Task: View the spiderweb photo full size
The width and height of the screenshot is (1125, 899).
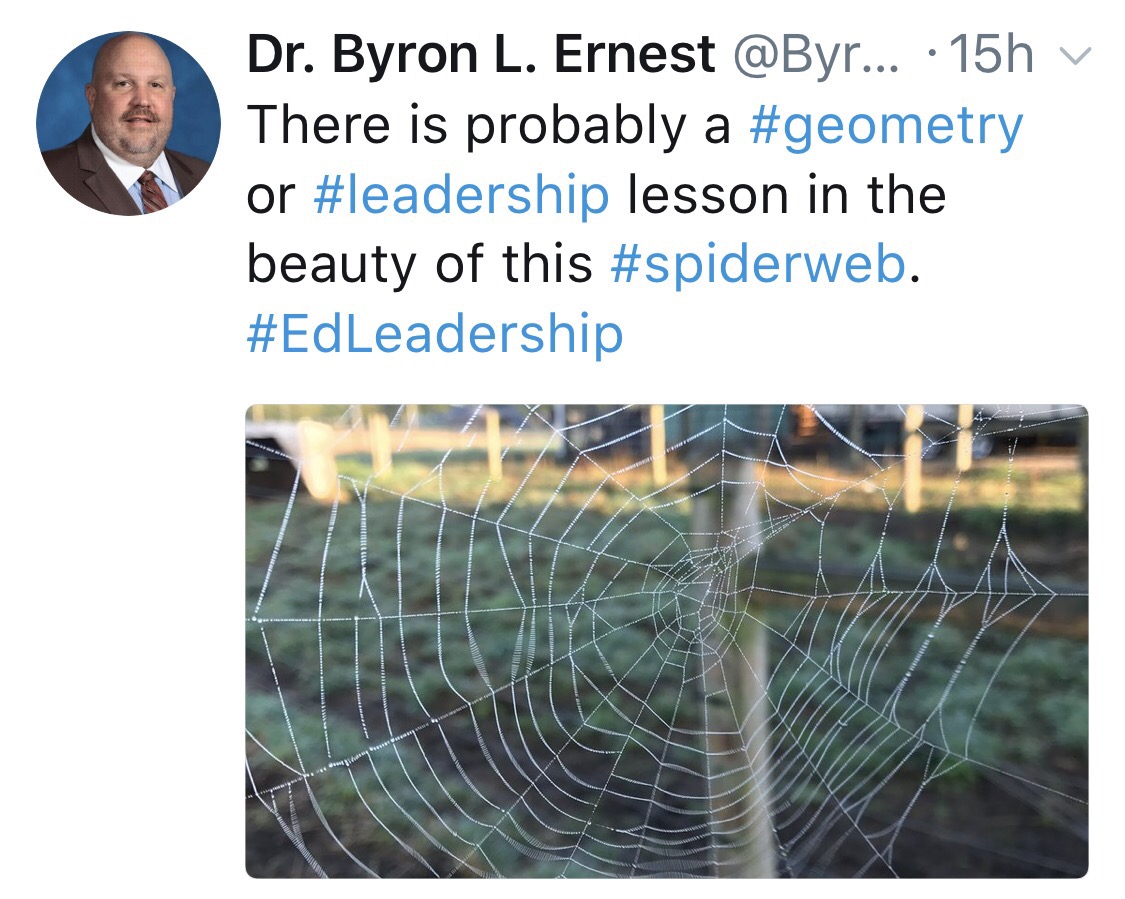Action: point(667,641)
